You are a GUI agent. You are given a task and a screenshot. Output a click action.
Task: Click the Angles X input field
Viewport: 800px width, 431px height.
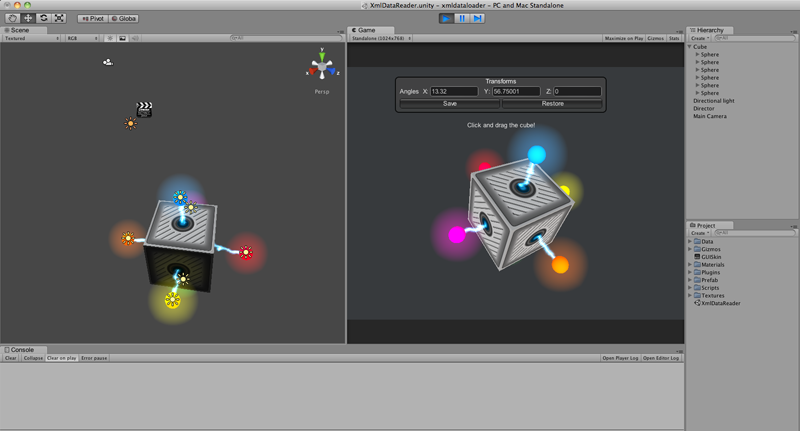click(454, 91)
